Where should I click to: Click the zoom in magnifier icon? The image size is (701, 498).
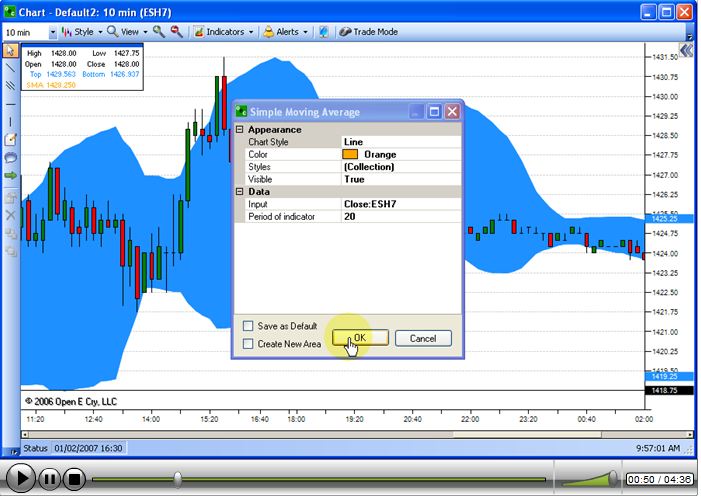pyautogui.click(x=159, y=32)
